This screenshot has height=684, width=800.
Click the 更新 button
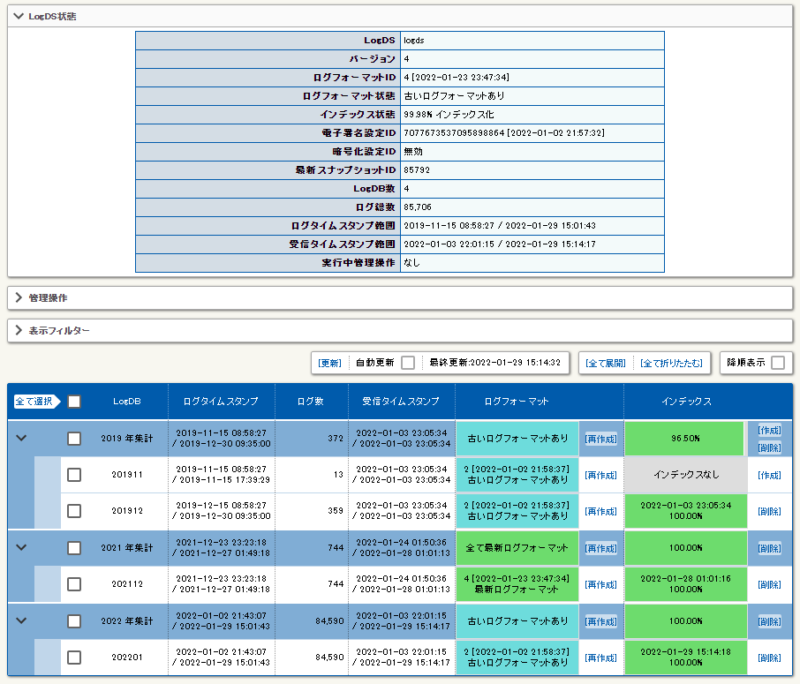[332, 362]
